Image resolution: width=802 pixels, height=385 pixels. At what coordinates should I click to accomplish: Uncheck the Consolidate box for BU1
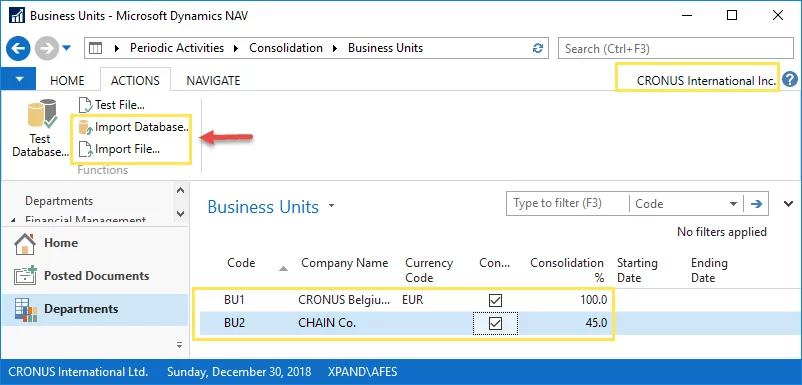[495, 300]
